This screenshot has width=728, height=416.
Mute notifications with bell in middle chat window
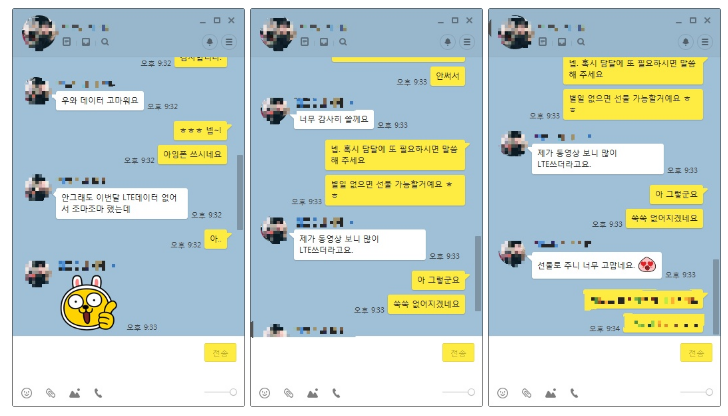[x=448, y=42]
